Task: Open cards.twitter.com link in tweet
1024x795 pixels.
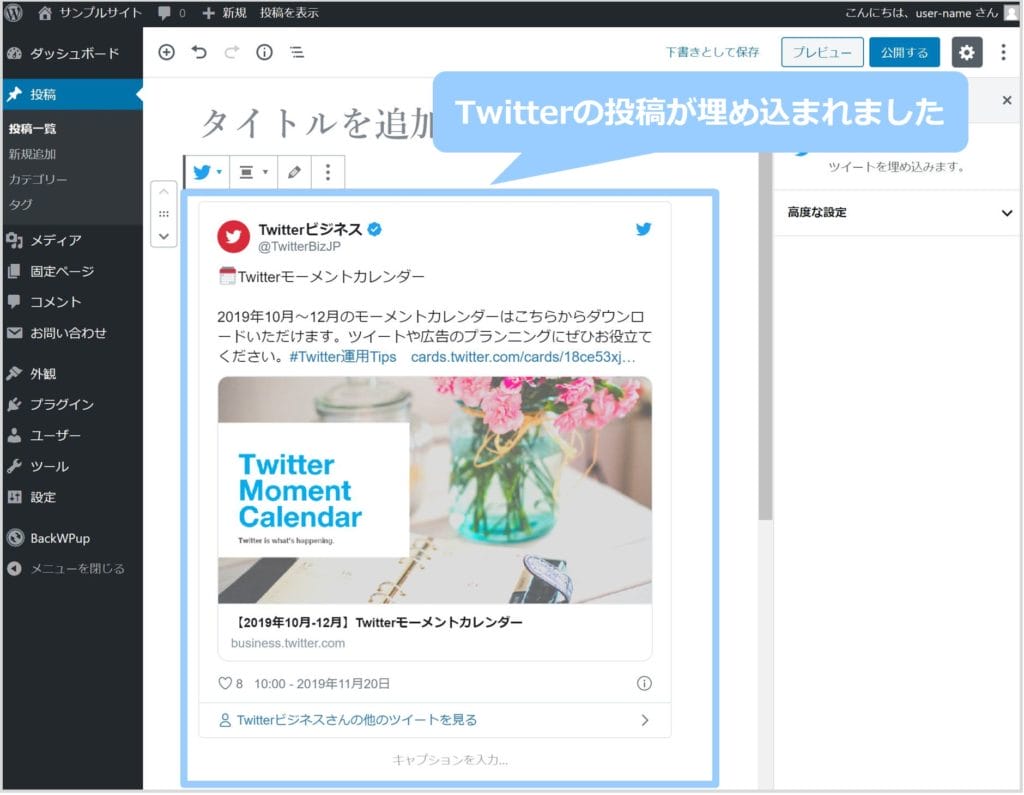Action: 523,357
